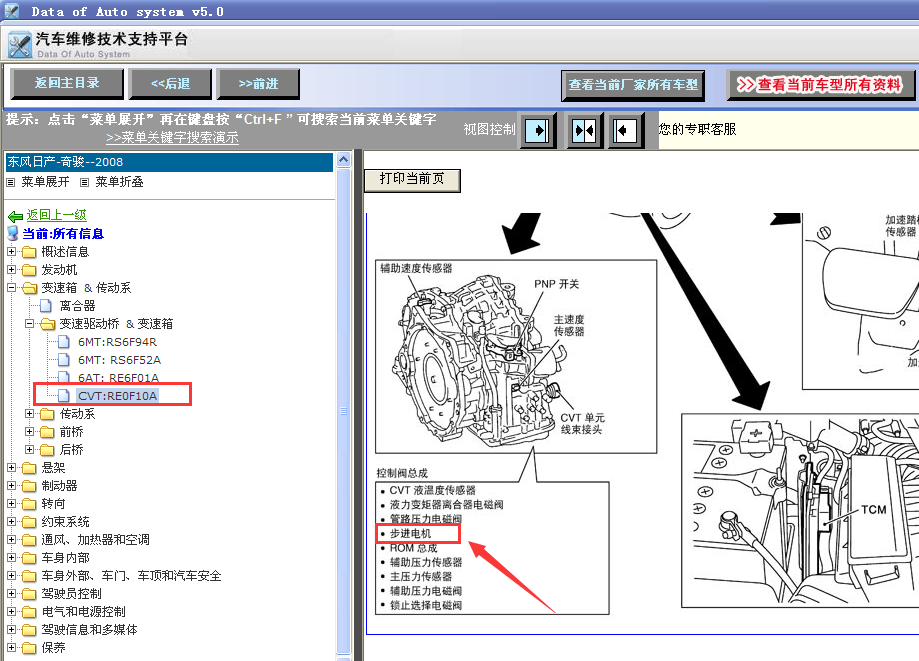The width and height of the screenshot is (919, 661).
Task: Go forward with >>前进 button
Action: [x=258, y=84]
